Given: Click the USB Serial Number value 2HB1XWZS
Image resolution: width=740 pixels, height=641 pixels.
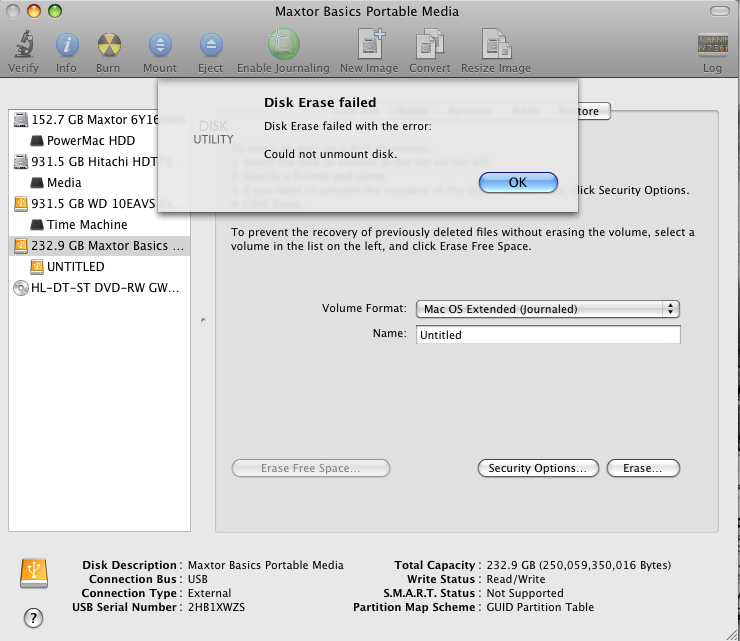Looking at the screenshot, I should [216, 607].
